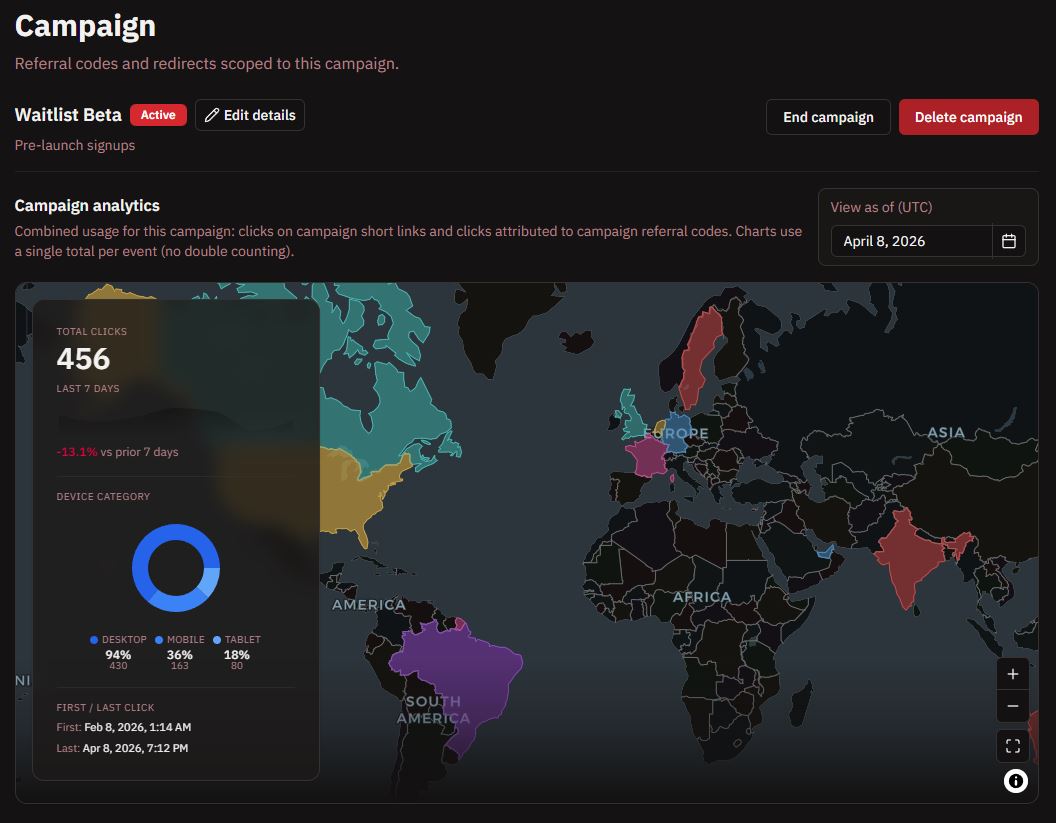This screenshot has height=823, width=1056.
Task: Select France on the map
Action: click(644, 457)
